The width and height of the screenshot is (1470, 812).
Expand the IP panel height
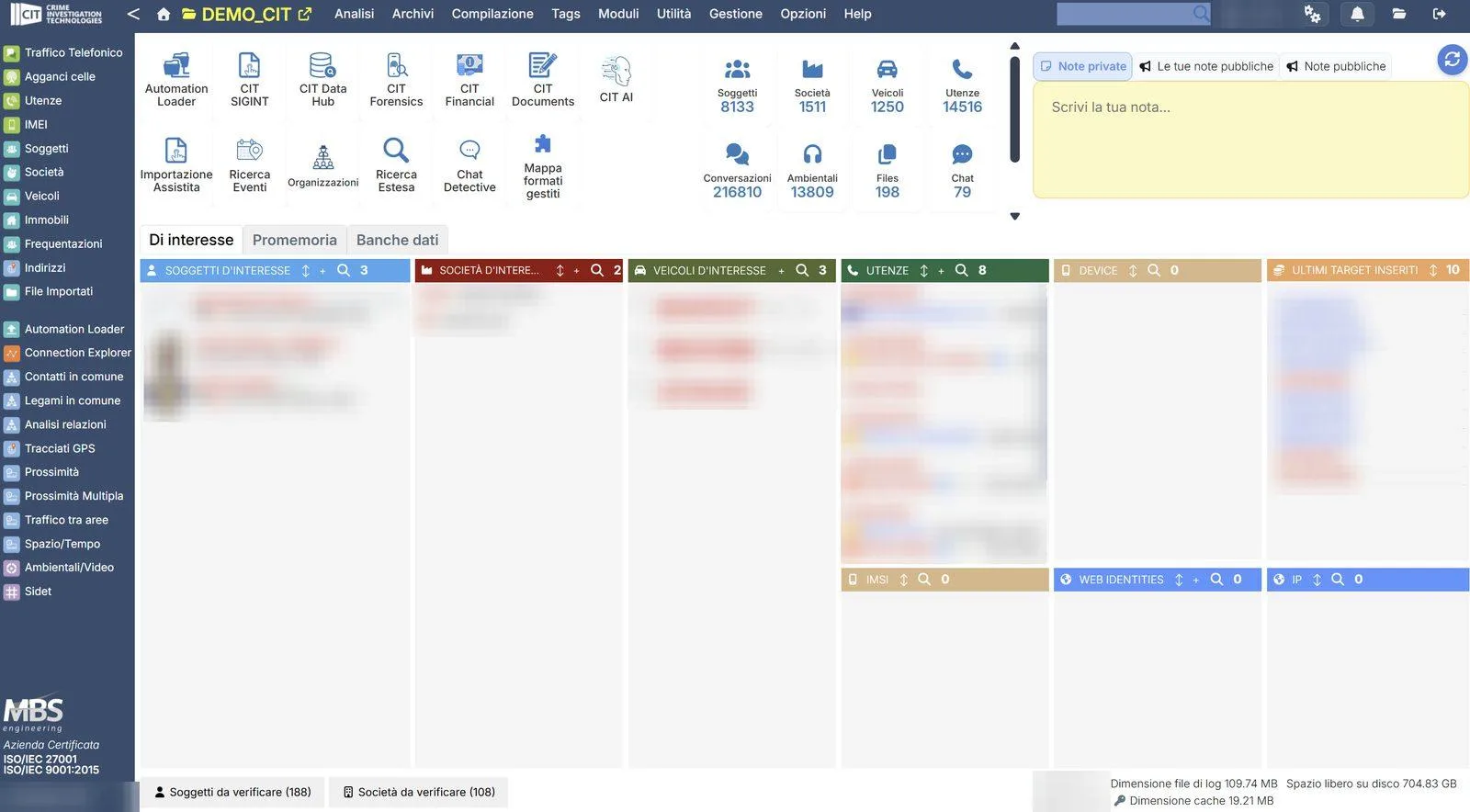pos(1317,580)
